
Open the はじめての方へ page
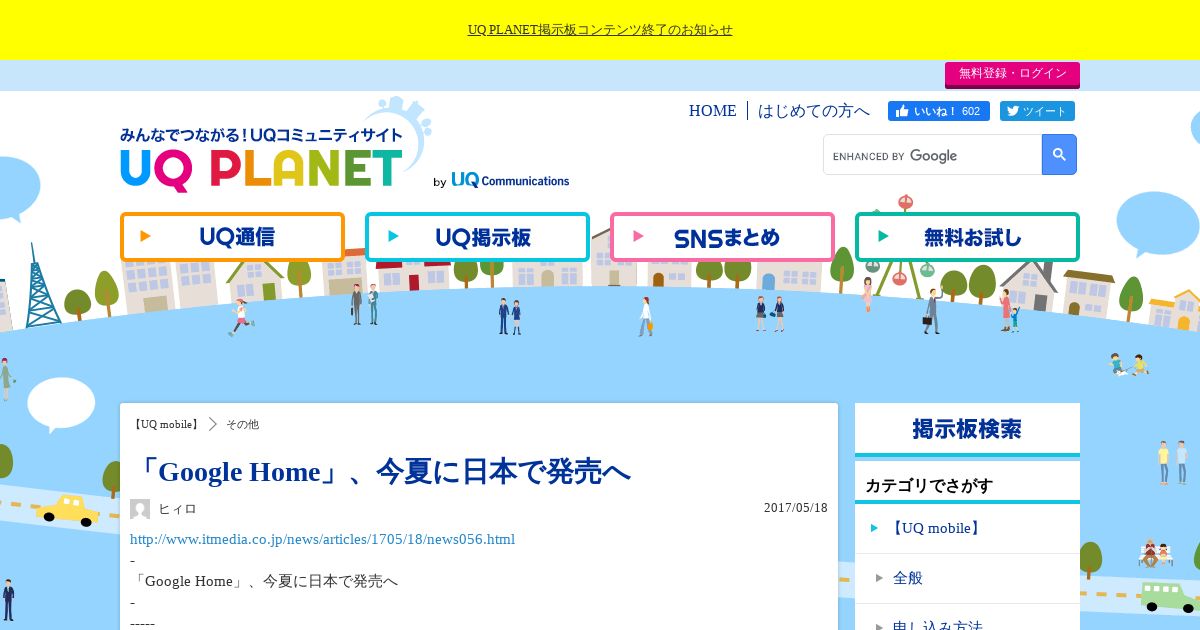(813, 111)
